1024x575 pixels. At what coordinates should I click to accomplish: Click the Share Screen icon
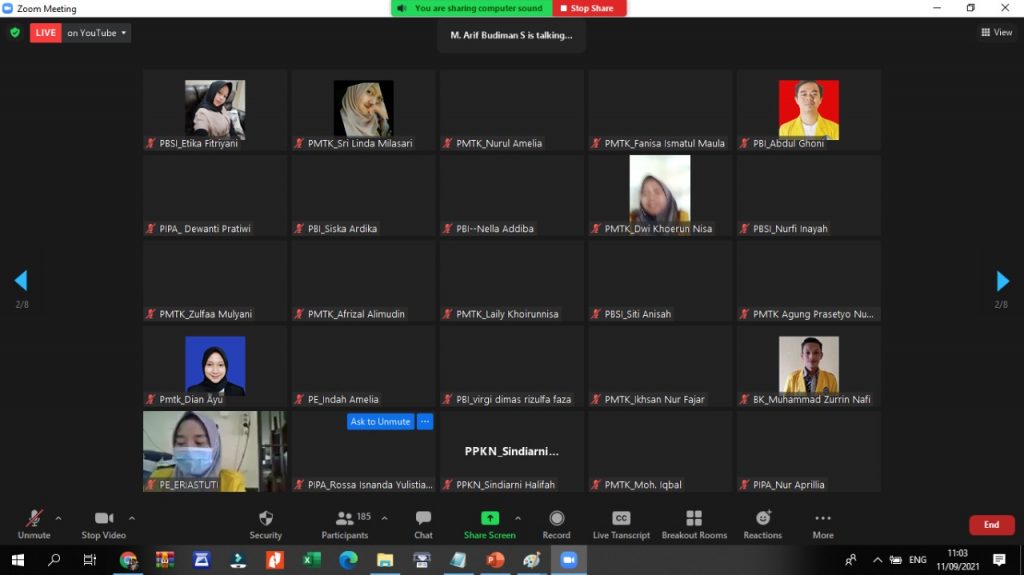pyautogui.click(x=489, y=519)
